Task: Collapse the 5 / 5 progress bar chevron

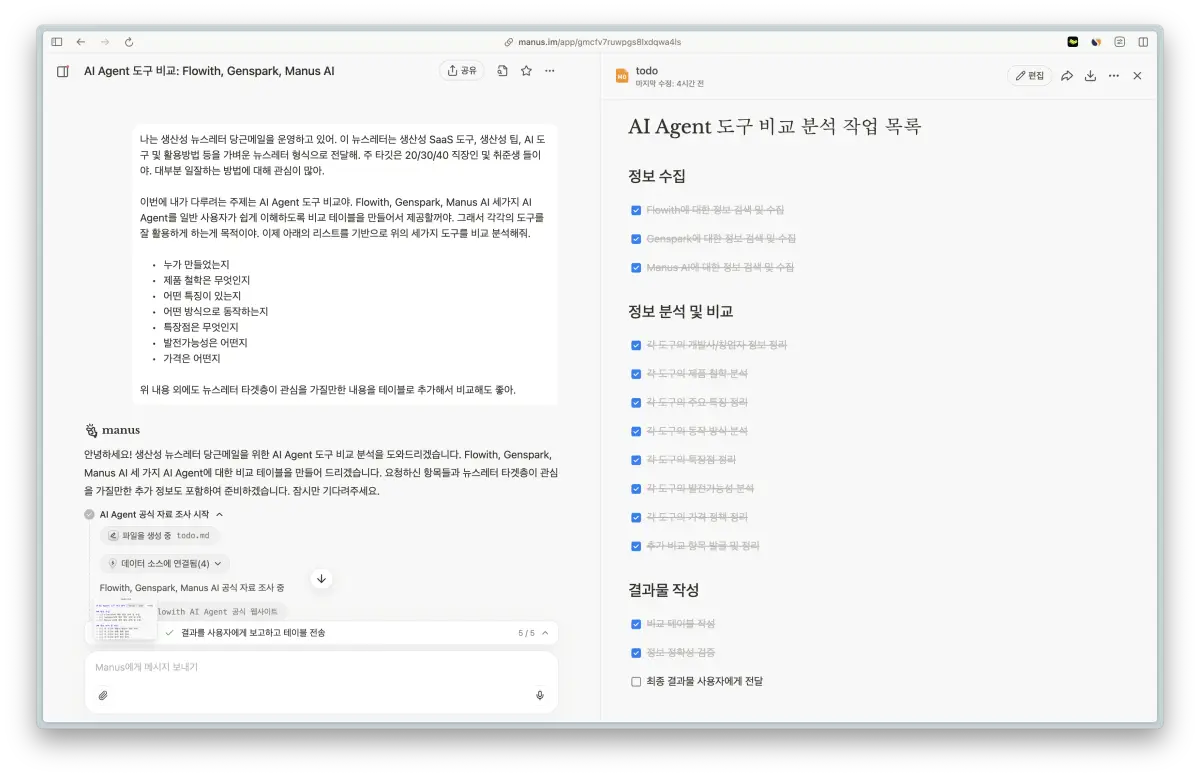Action: click(x=545, y=633)
